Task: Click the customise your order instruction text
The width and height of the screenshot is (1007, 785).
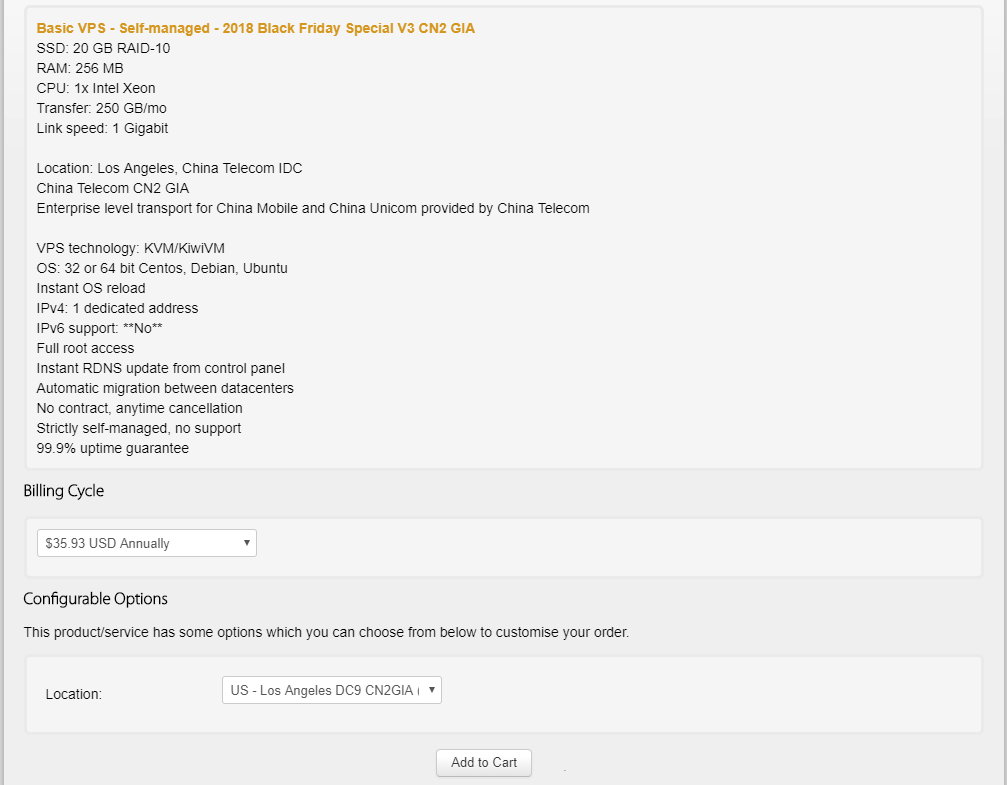Action: (x=326, y=632)
